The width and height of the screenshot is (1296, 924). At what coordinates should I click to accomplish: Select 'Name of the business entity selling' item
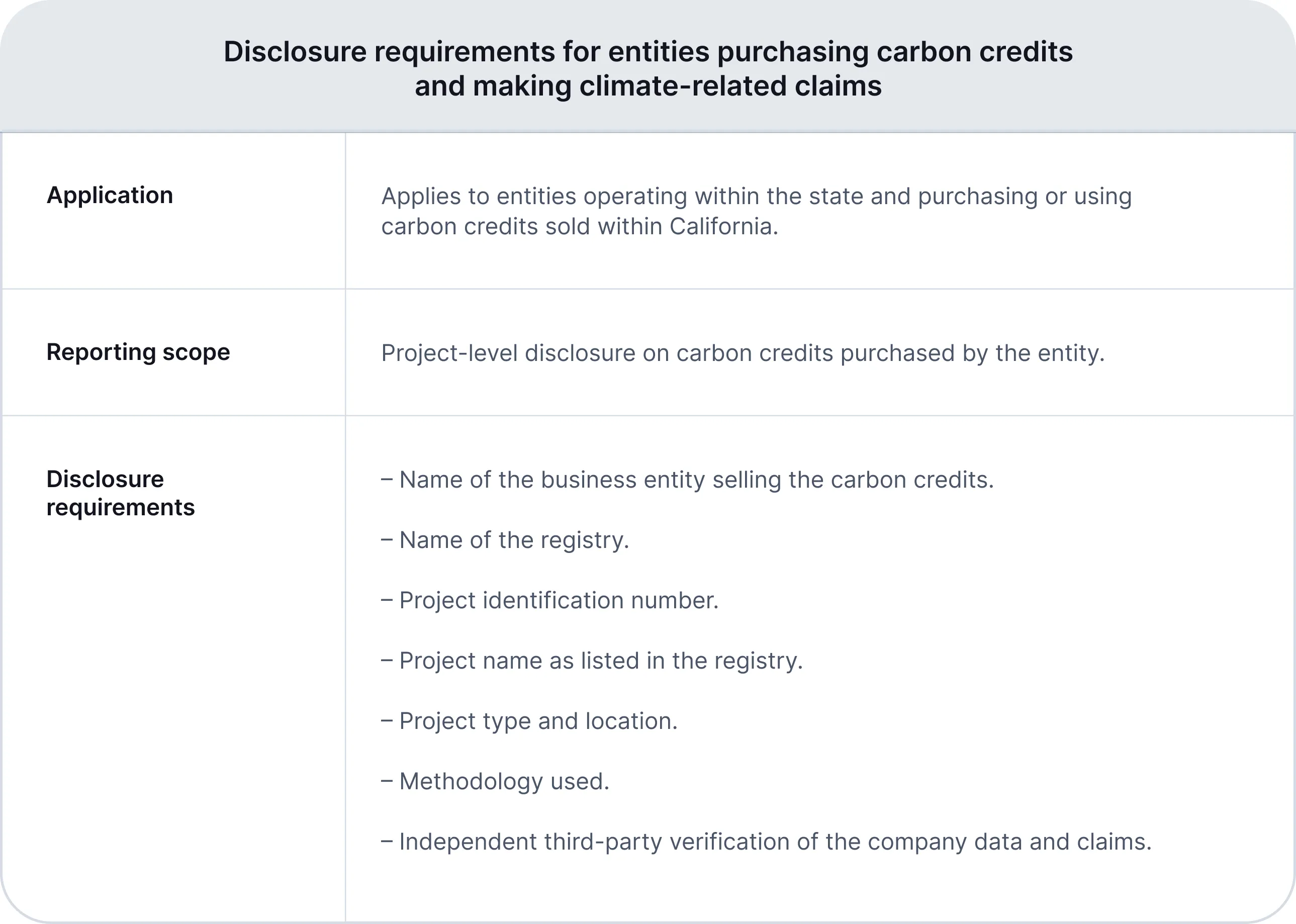click(687, 480)
